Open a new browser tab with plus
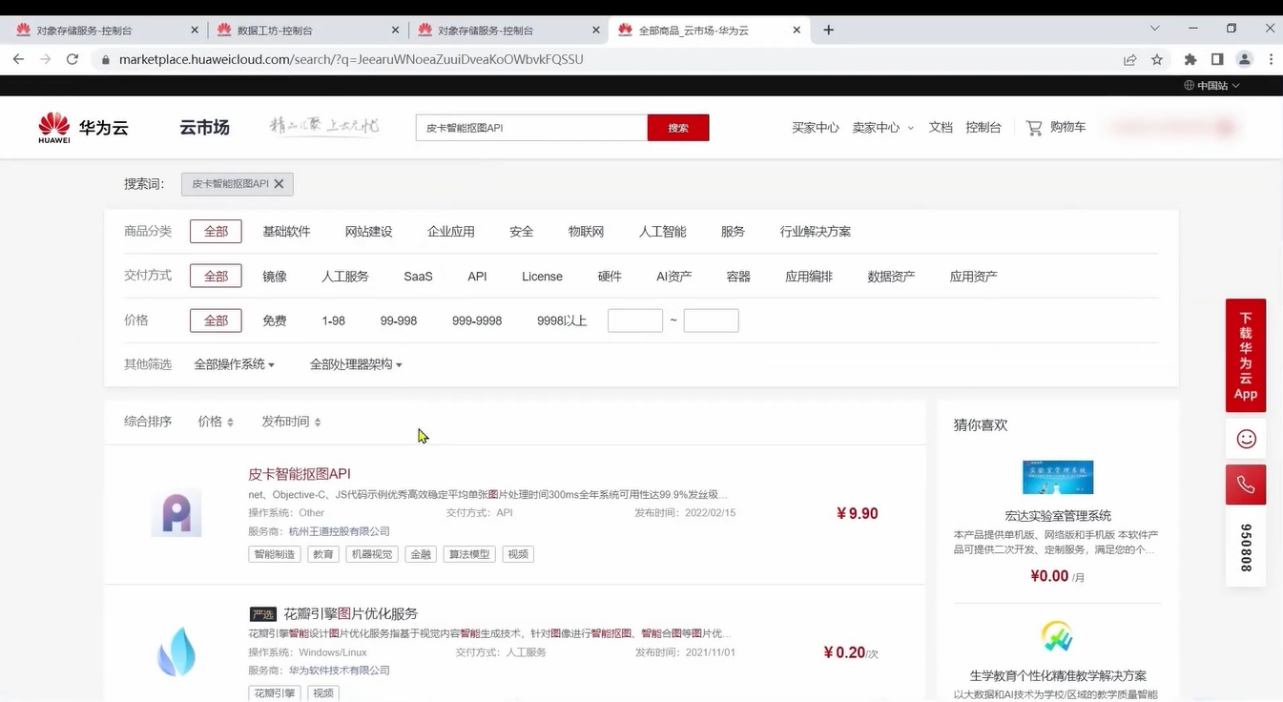The width and height of the screenshot is (1283, 702). (828, 30)
